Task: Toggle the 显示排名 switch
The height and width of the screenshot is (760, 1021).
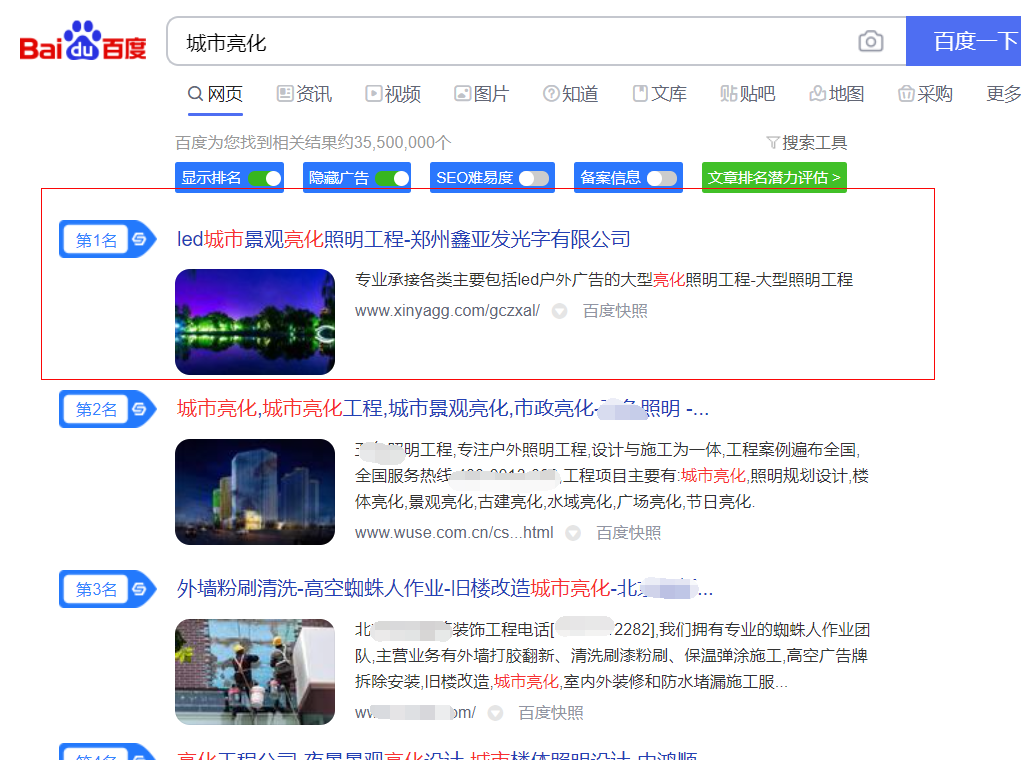Action: [x=264, y=178]
